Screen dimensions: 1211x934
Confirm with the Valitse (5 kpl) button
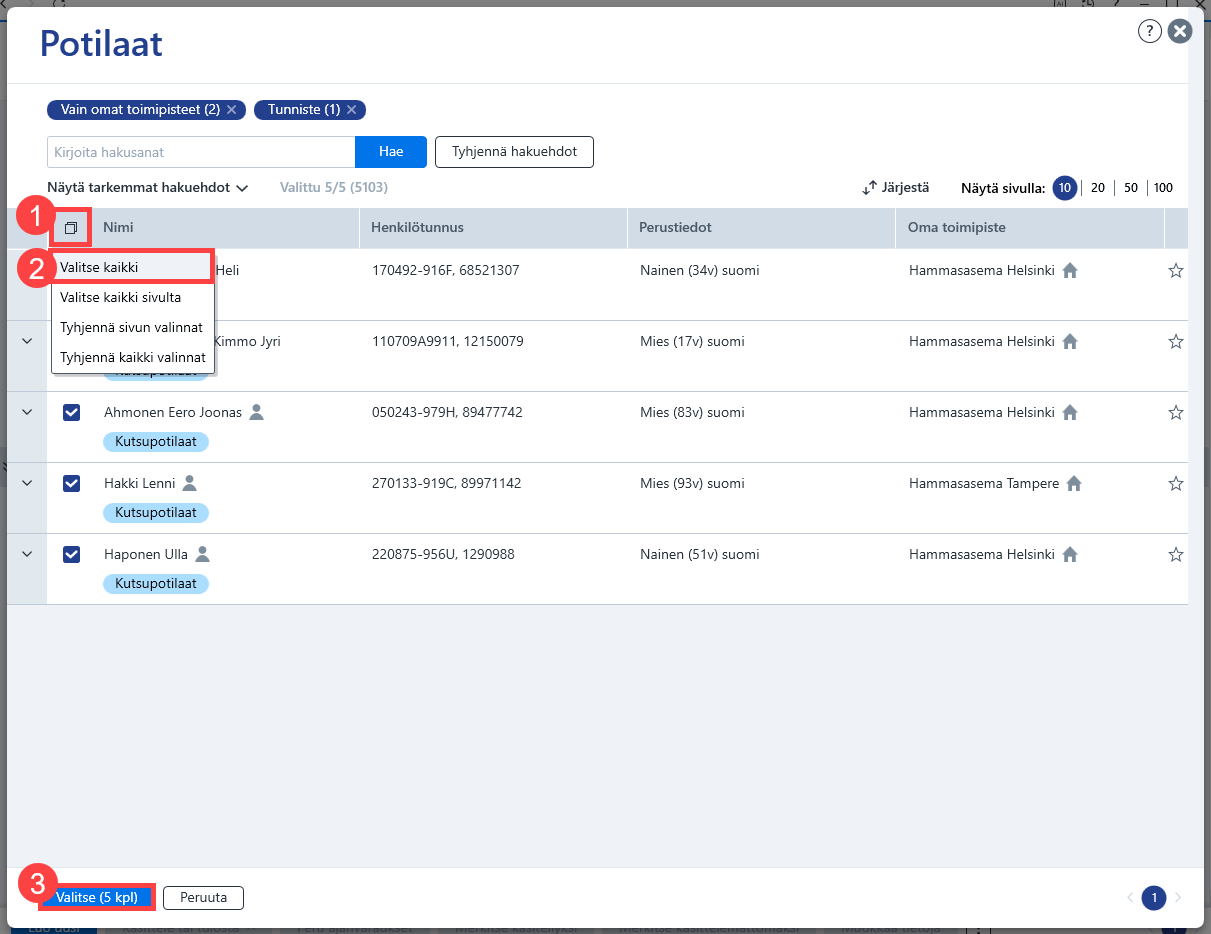pos(96,898)
